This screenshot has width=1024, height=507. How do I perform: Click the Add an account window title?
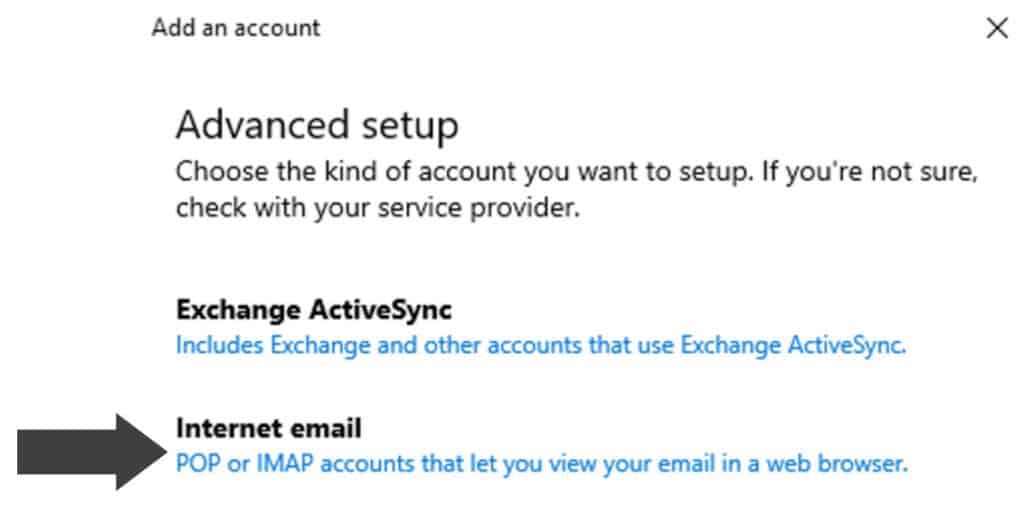click(236, 28)
